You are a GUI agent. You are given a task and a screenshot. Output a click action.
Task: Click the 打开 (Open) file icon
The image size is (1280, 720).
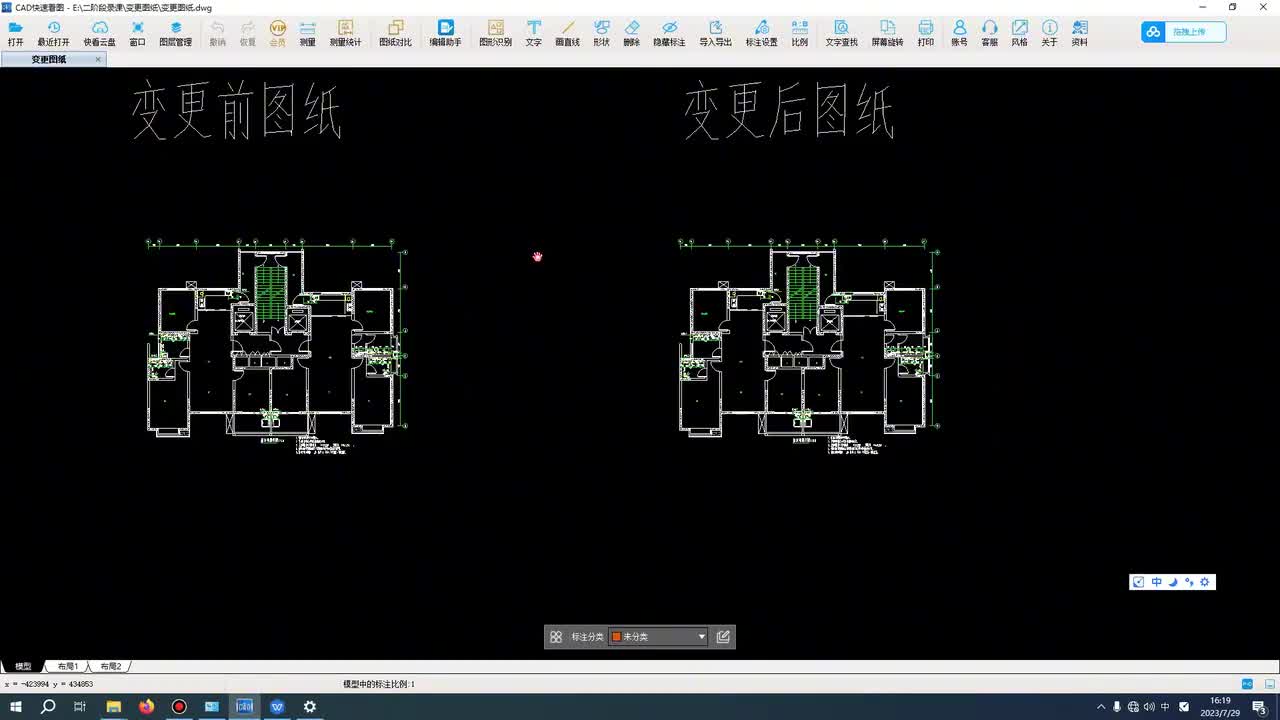tap(15, 33)
